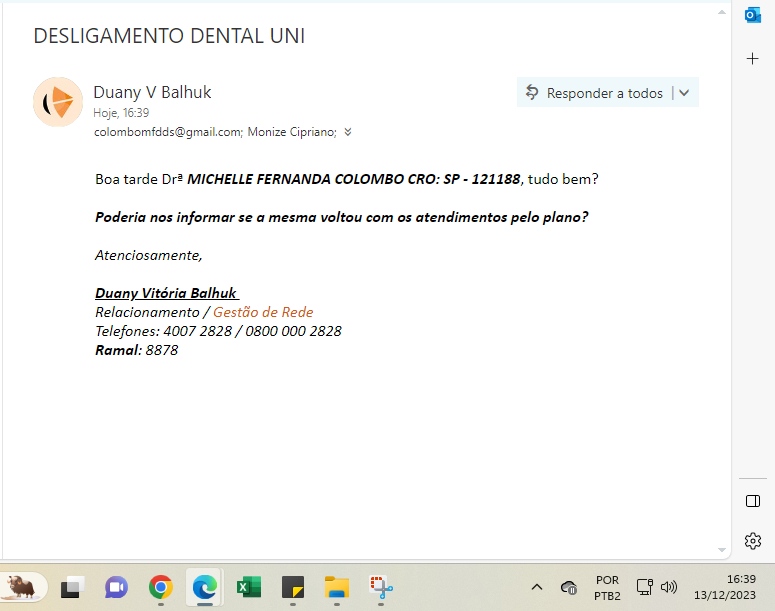The image size is (775, 611).
Task: Click the sender avatar of Duany V Balhuk
Action: point(58,102)
